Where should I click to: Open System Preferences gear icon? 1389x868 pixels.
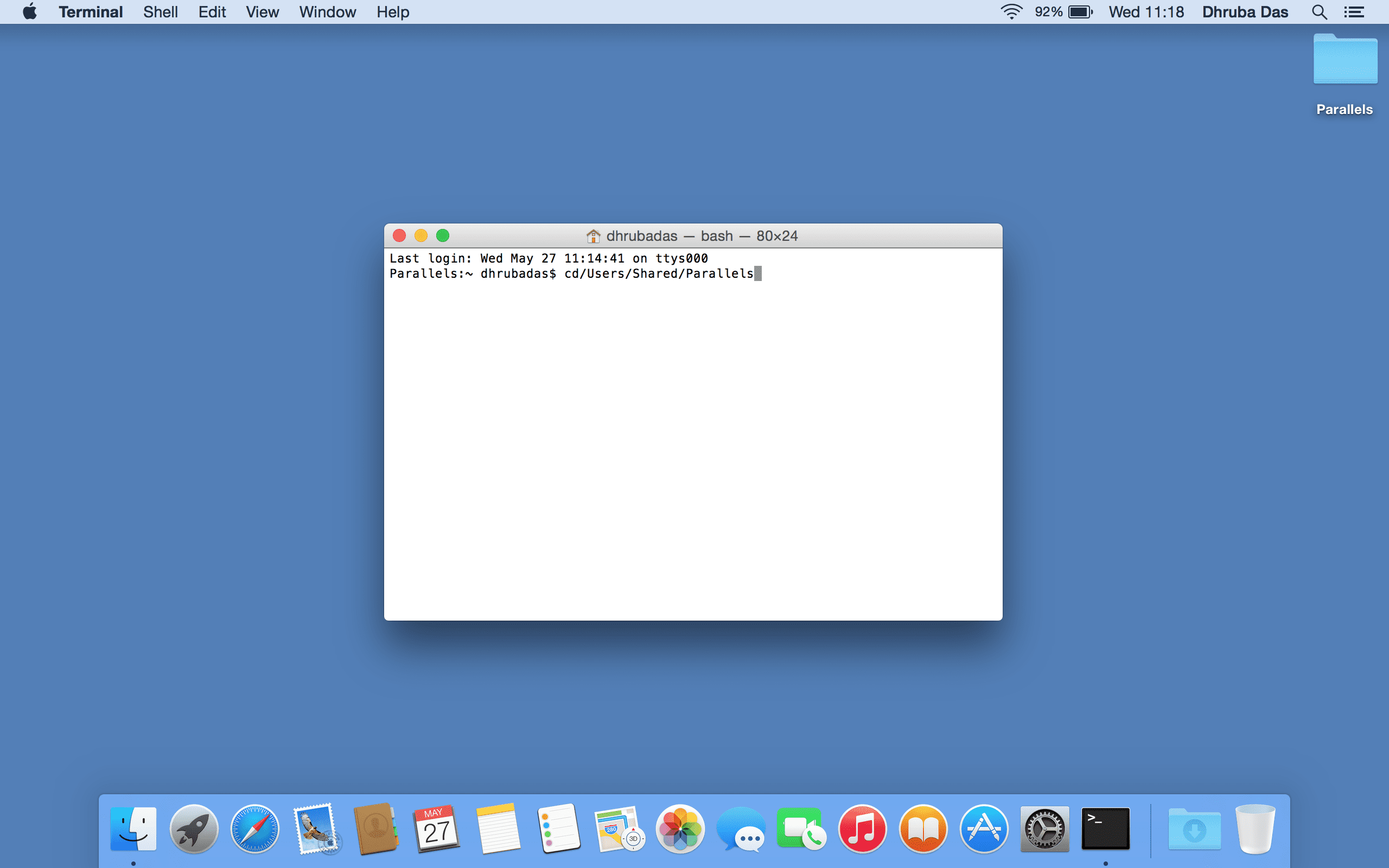[1044, 829]
